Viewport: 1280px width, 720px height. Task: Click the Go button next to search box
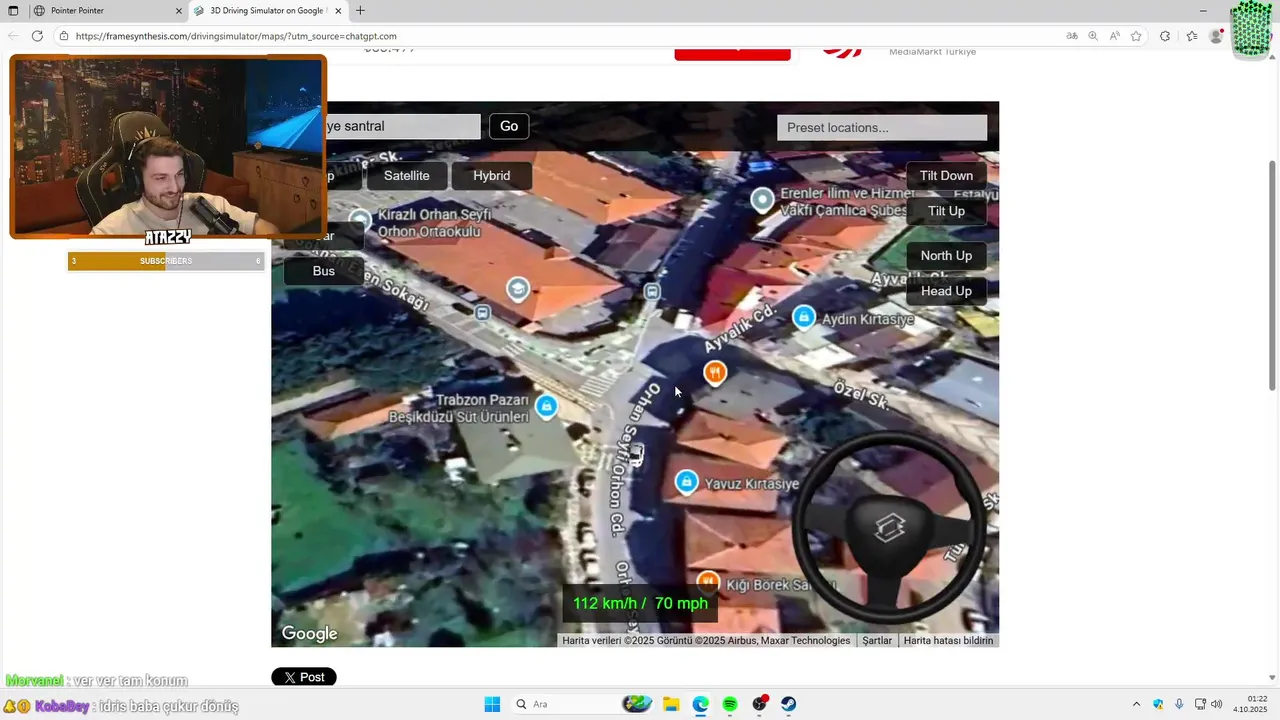coord(509,126)
